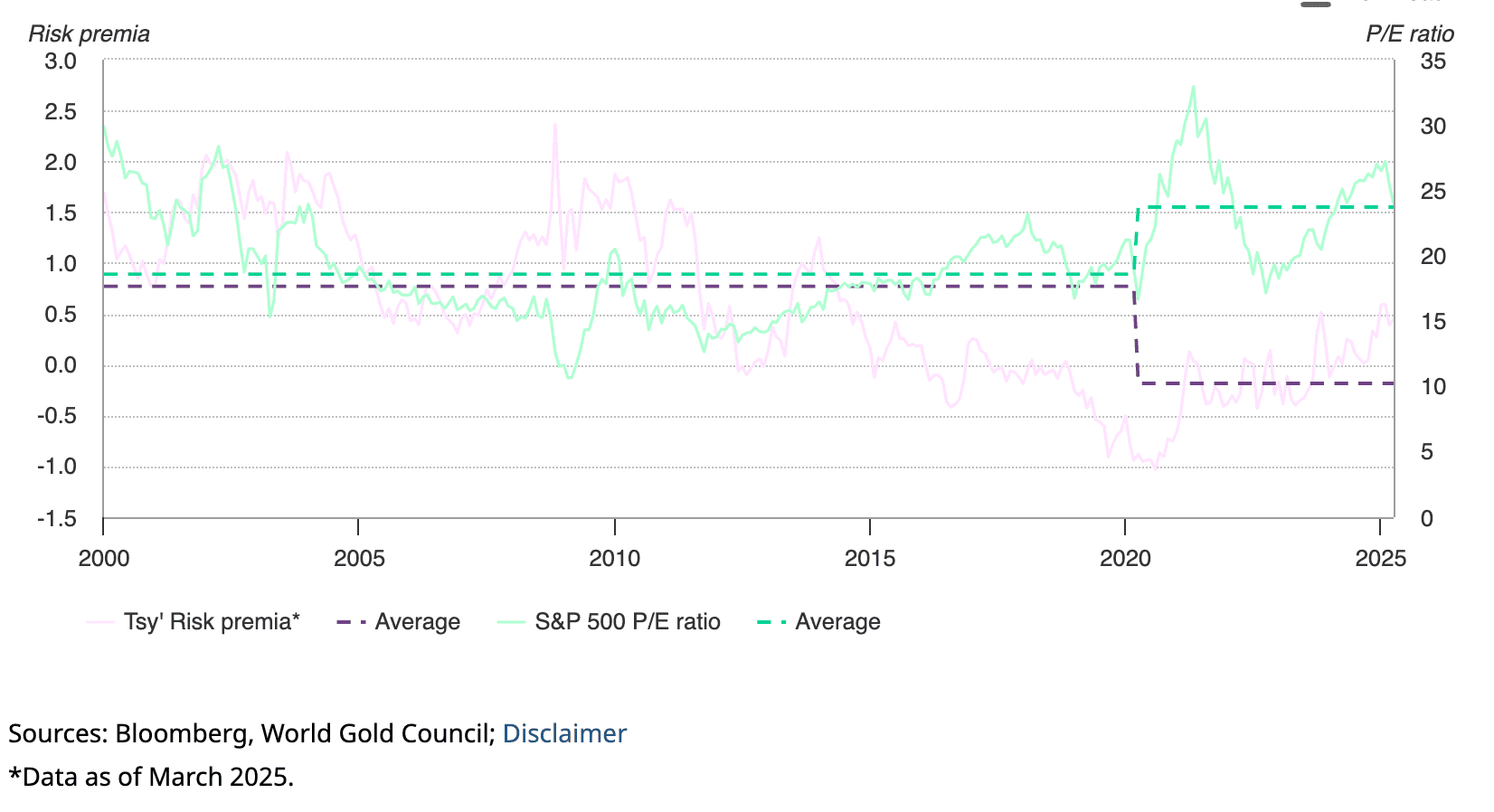Click the 2015 x-axis year label

click(x=870, y=559)
